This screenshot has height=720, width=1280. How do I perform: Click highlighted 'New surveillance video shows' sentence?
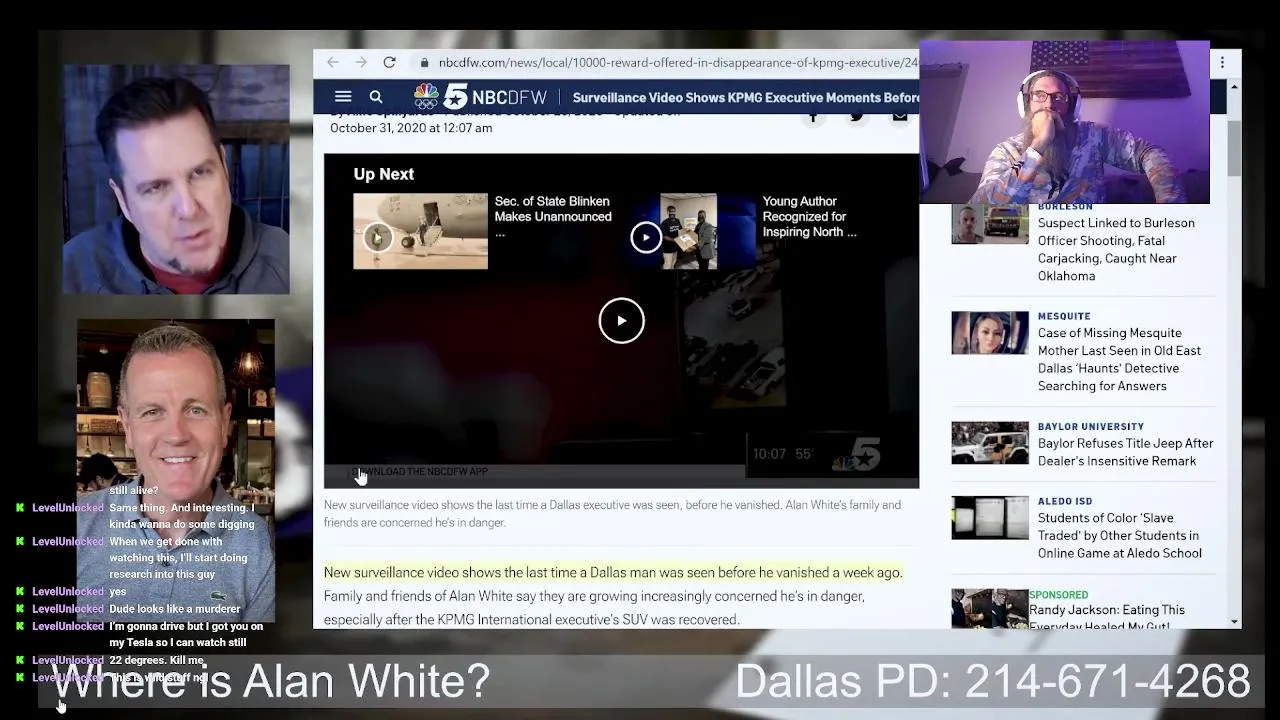tap(613, 572)
